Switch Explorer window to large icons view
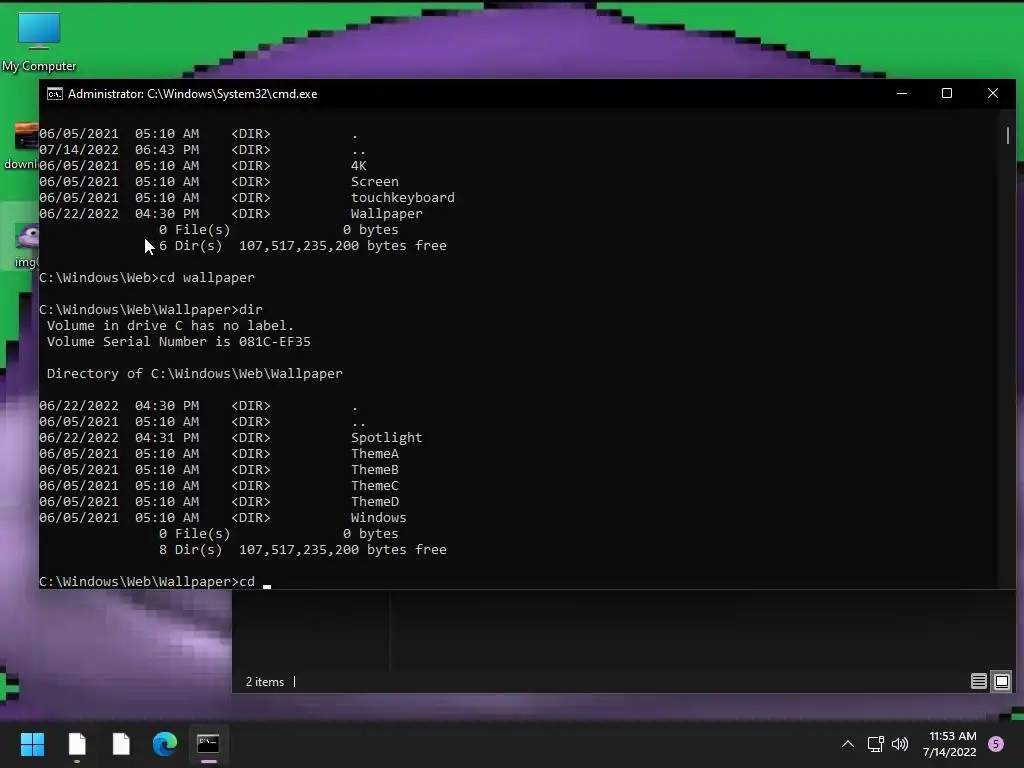 click(1002, 682)
